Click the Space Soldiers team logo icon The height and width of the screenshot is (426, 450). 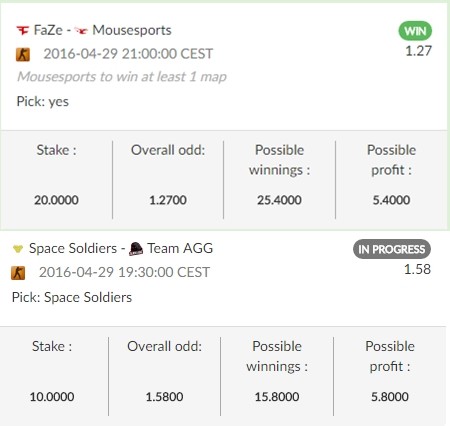pyautogui.click(x=18, y=249)
